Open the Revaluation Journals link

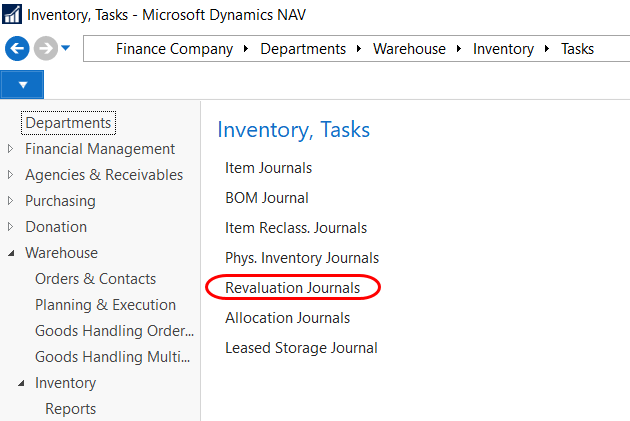coord(293,288)
